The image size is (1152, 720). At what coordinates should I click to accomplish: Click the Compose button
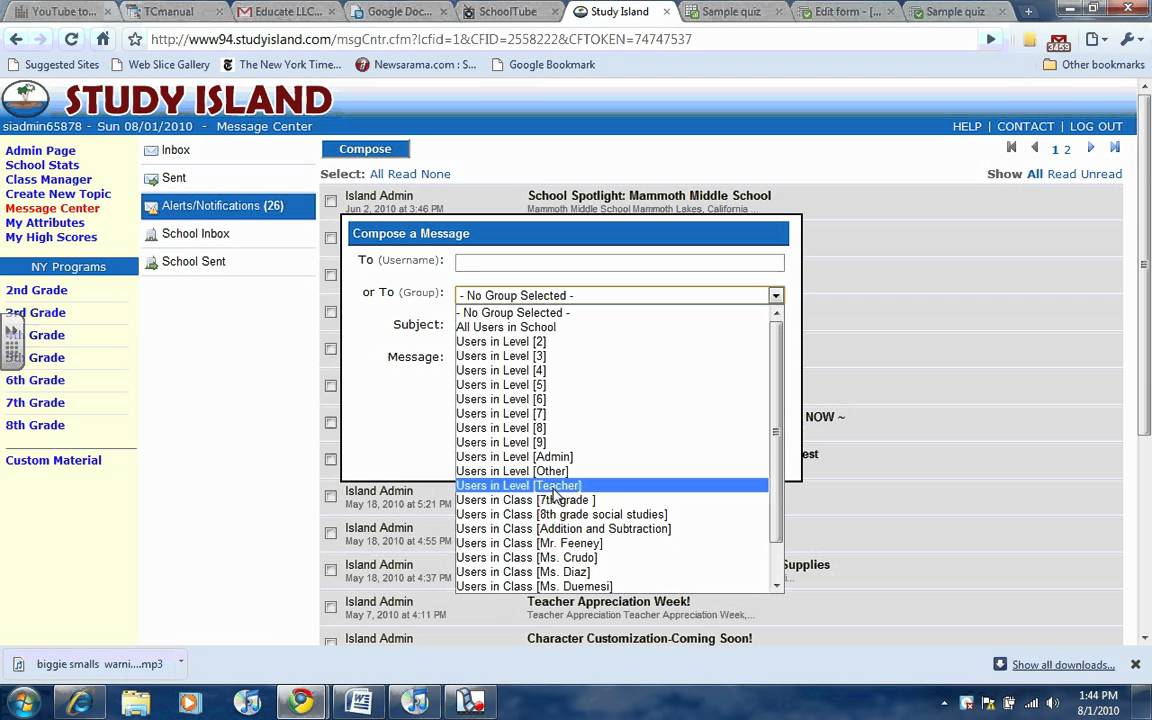365,149
